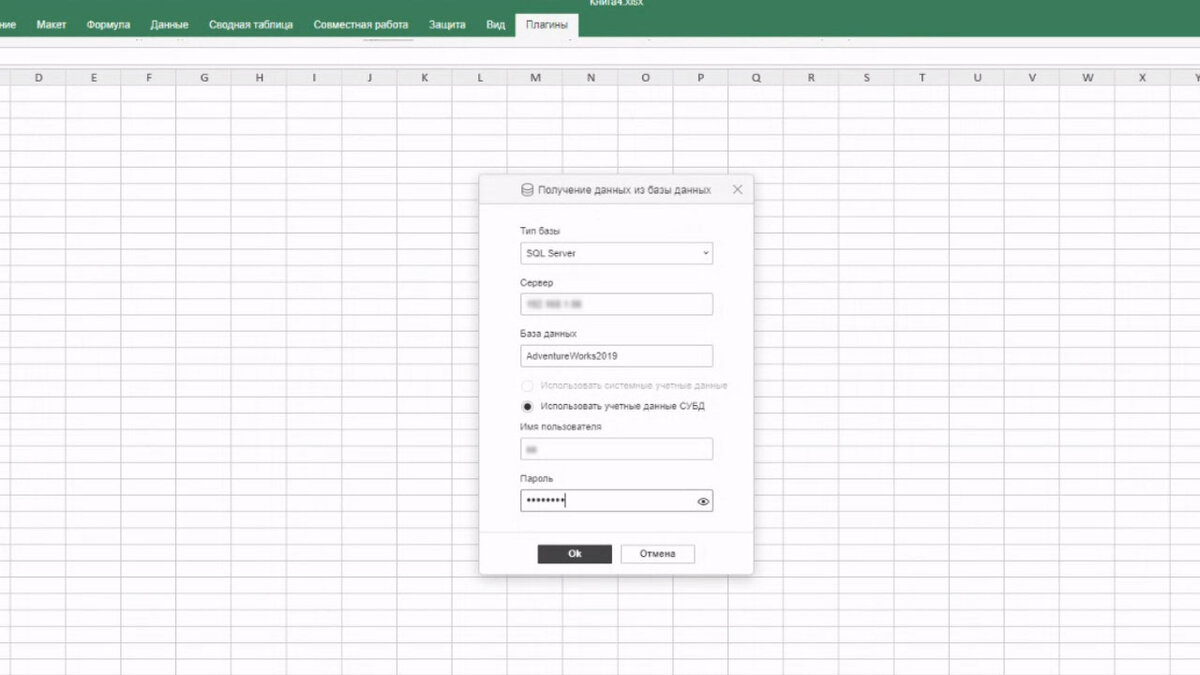Image resolution: width=1200 pixels, height=675 pixels.
Task: Select column Q header
Action: pyautogui.click(x=756, y=77)
